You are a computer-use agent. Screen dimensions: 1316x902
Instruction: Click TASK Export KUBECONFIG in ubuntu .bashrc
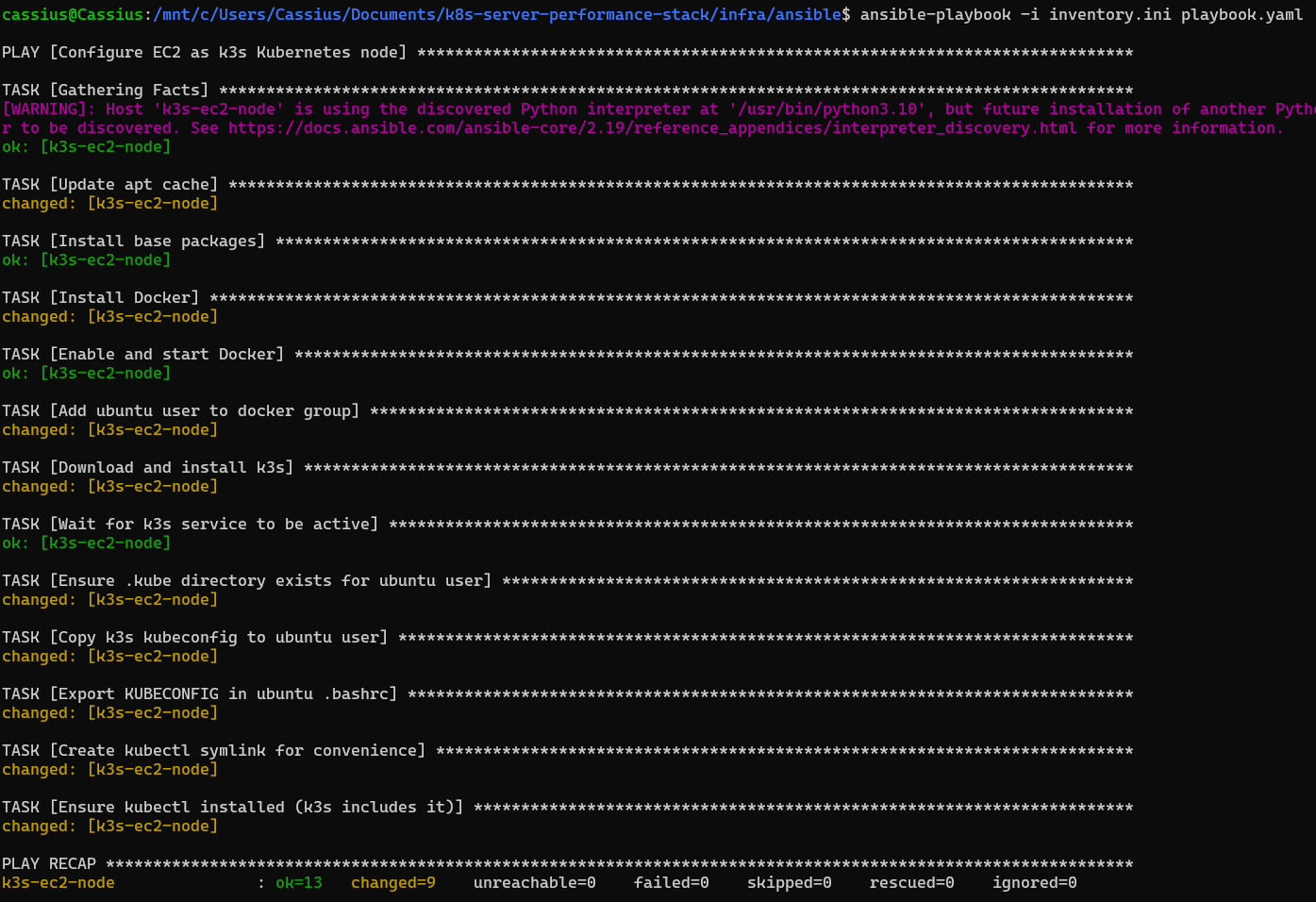[x=199, y=694]
